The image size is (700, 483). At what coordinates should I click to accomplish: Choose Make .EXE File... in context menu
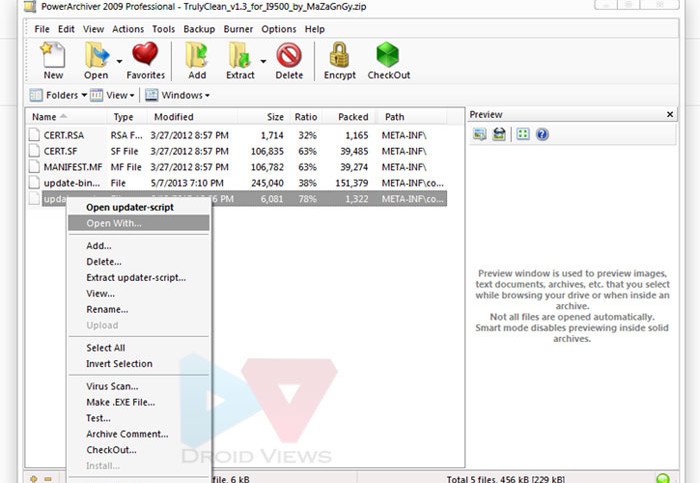[x=138, y=402]
